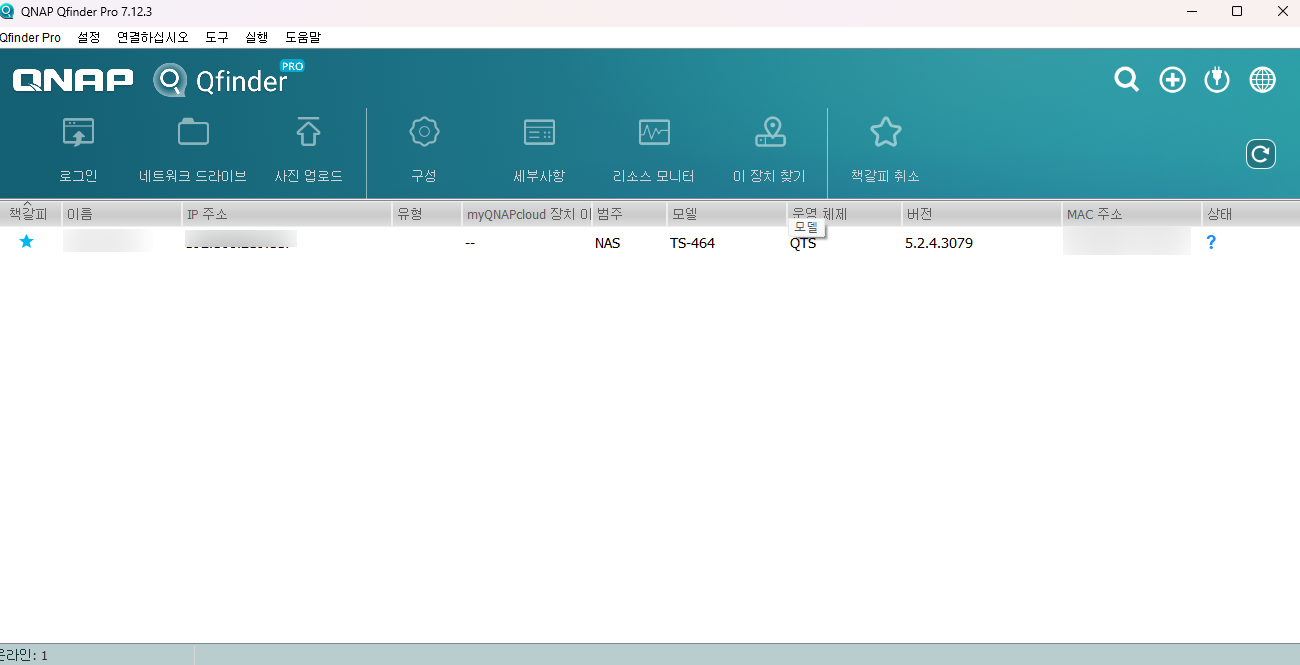Screen dimensions: 1300x665
Task: Select the NAS category cell
Action: (607, 243)
